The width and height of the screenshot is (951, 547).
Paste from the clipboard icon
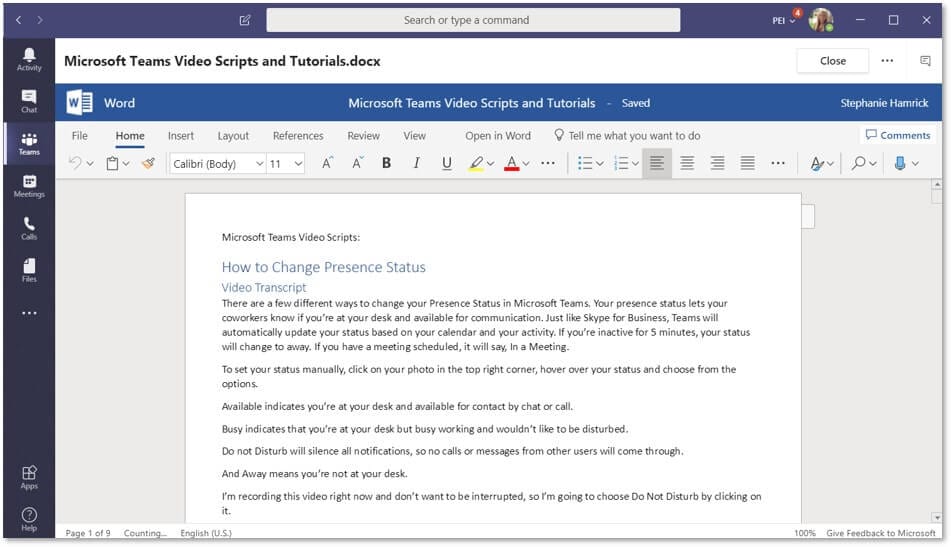[113, 163]
